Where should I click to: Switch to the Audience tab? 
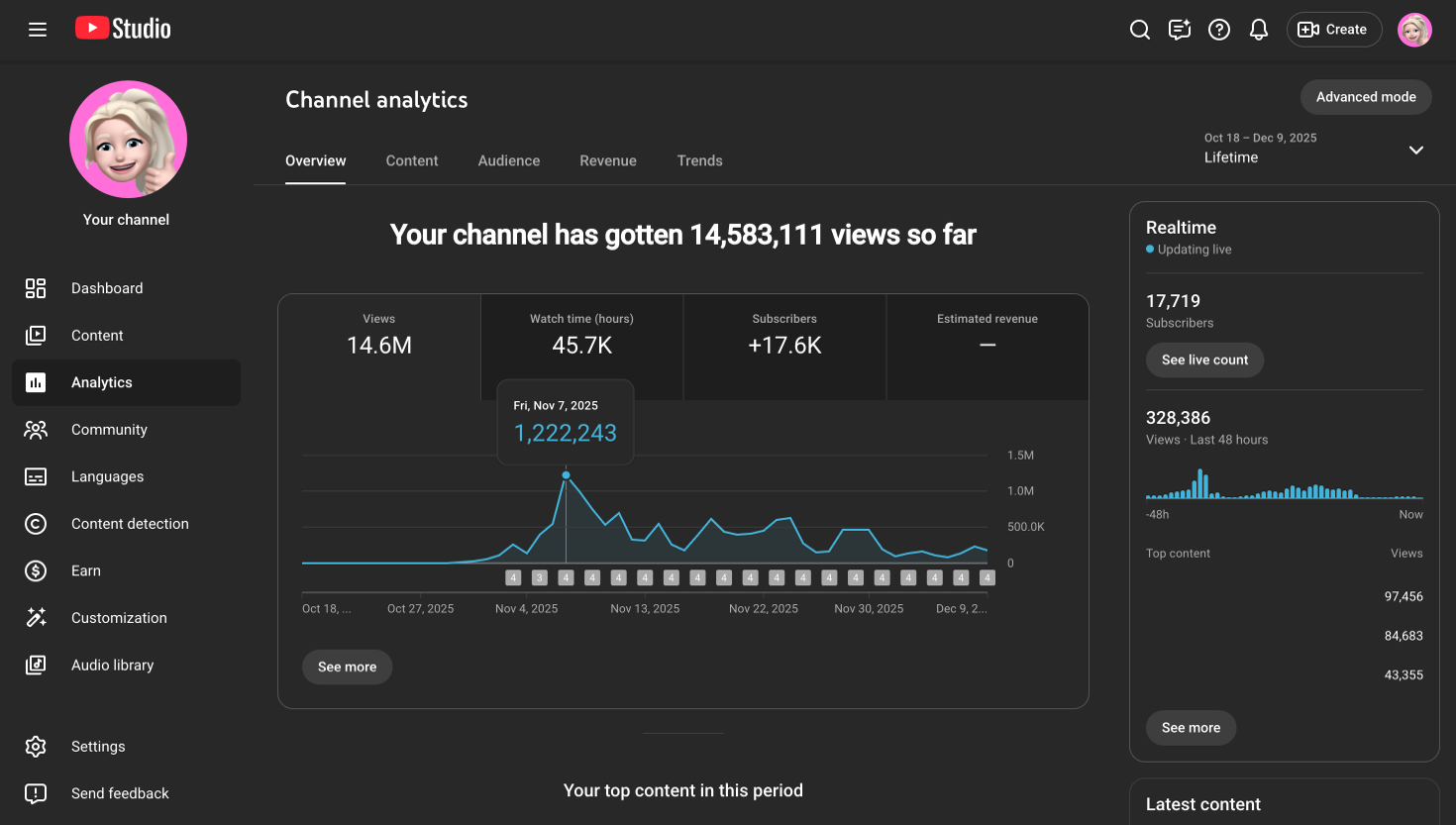click(509, 160)
